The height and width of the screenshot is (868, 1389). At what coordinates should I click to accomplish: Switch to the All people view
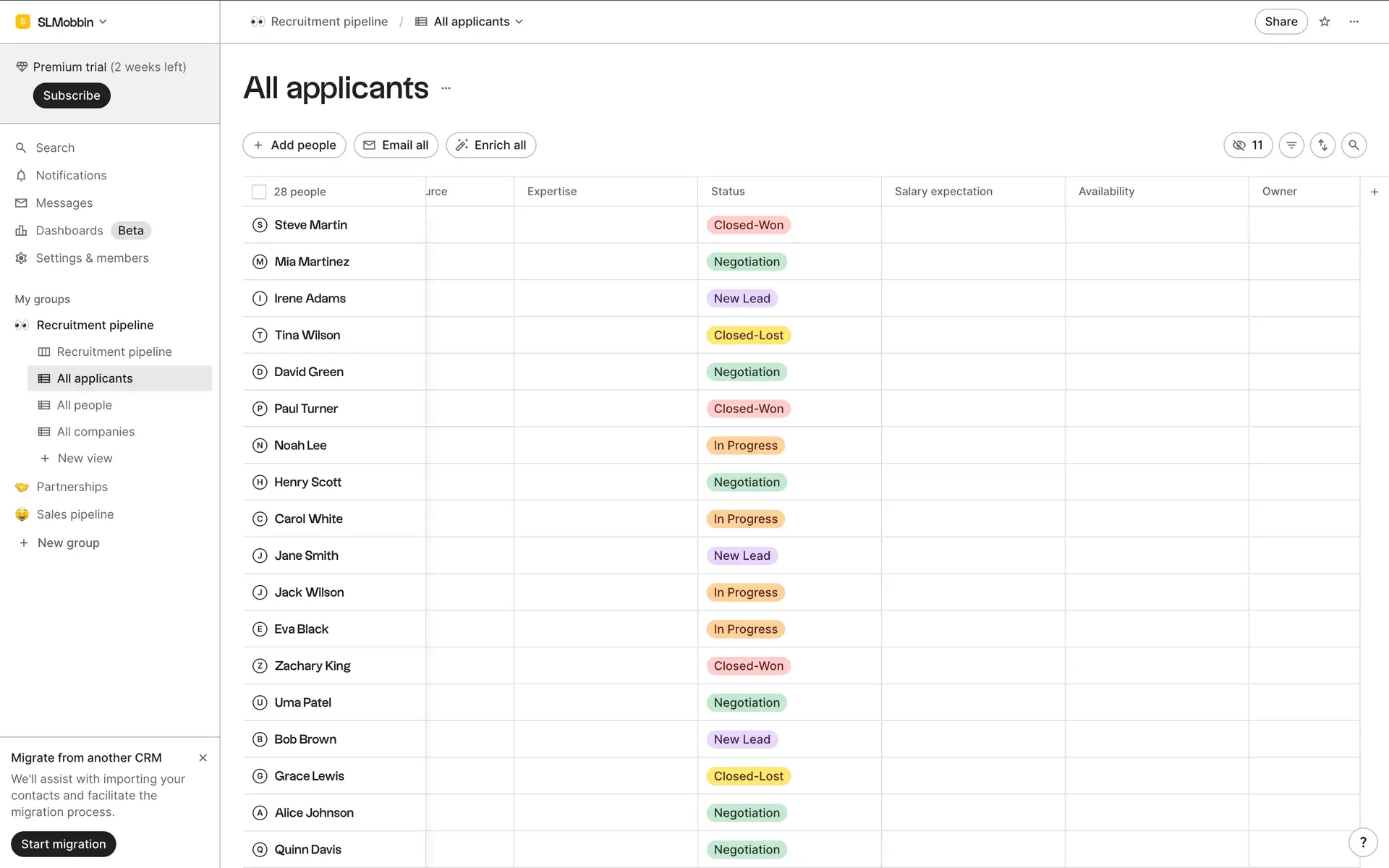click(x=84, y=405)
